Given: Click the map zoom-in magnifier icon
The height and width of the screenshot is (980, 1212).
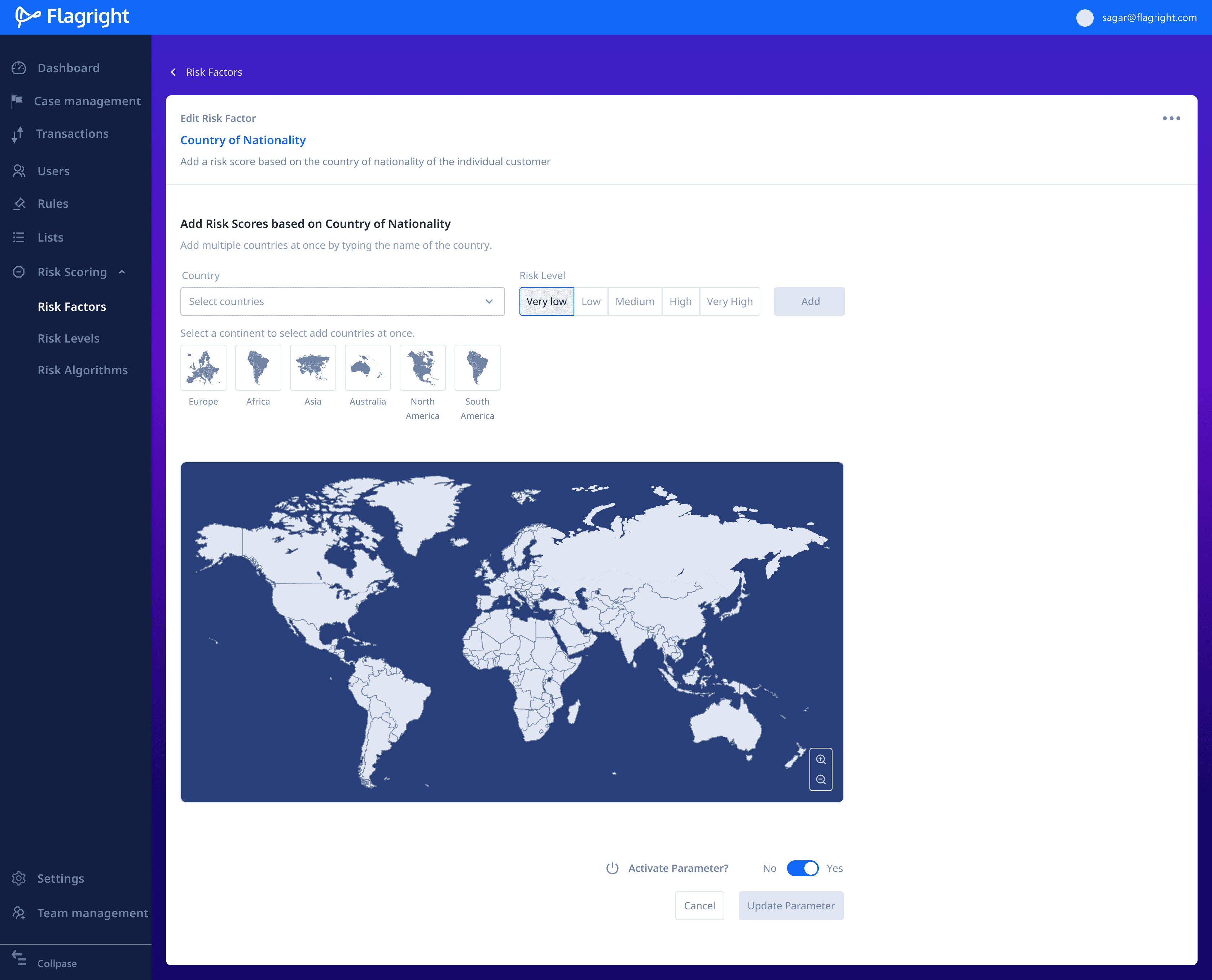Looking at the screenshot, I should pos(821,759).
